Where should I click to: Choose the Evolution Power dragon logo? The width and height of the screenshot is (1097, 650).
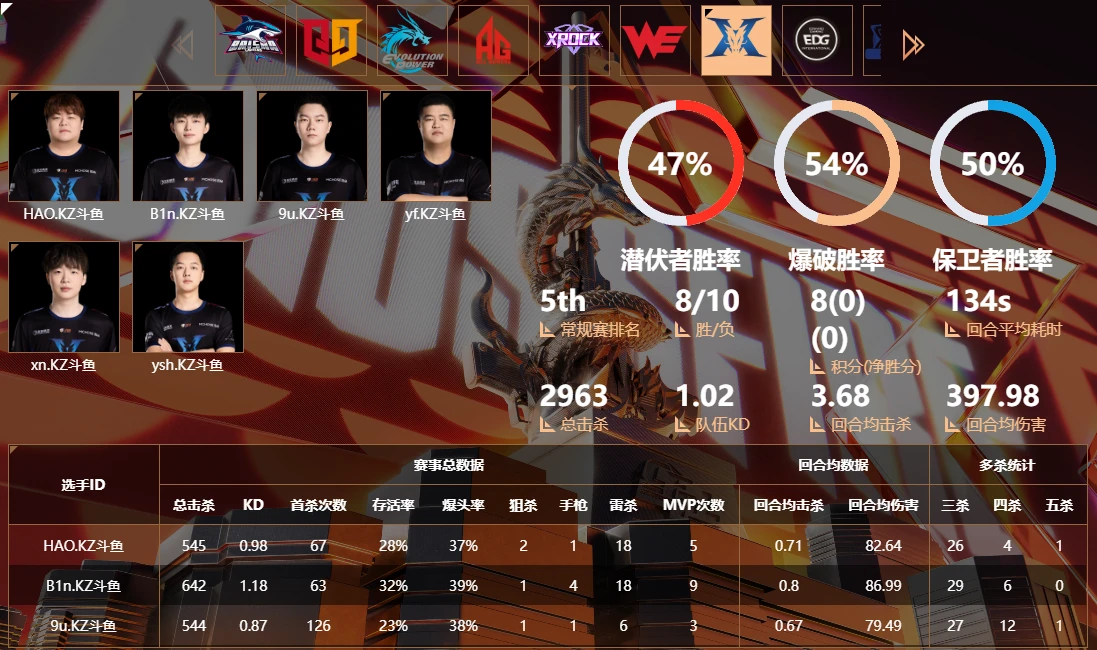click(x=412, y=41)
